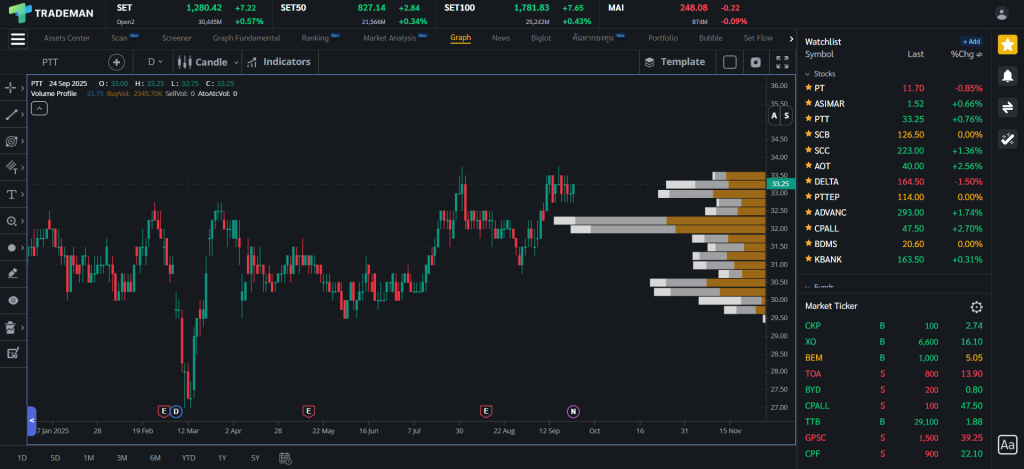Set chart range to 1M
This screenshot has height=469, width=1024.
point(89,458)
